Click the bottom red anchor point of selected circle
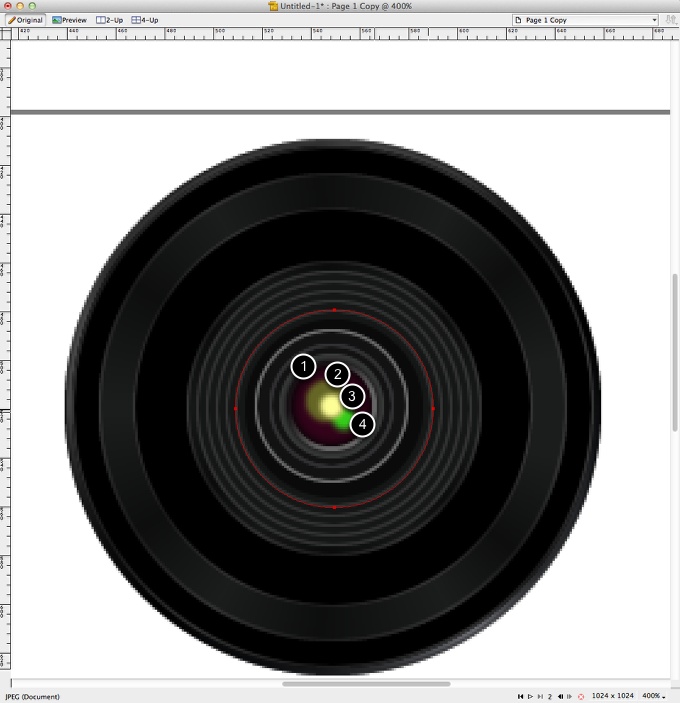This screenshot has height=703, width=680. pyautogui.click(x=334, y=507)
